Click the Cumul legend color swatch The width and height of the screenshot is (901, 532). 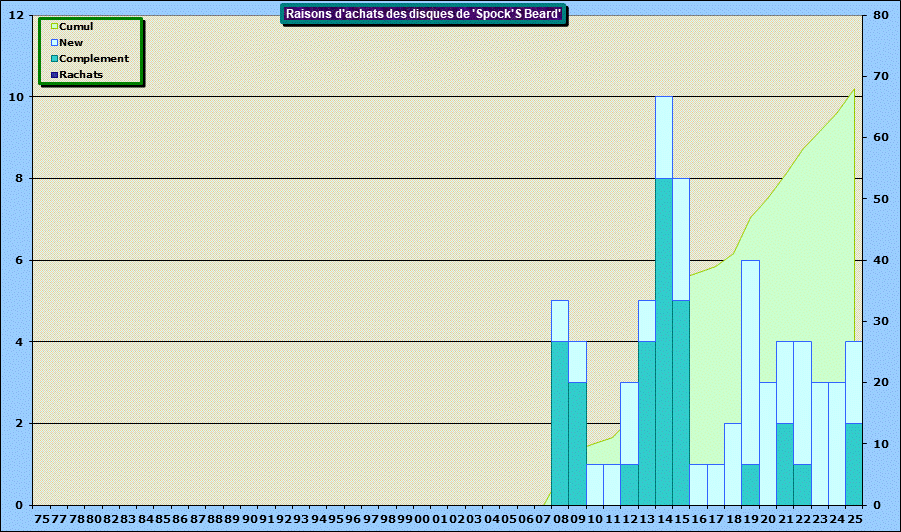tap(54, 27)
